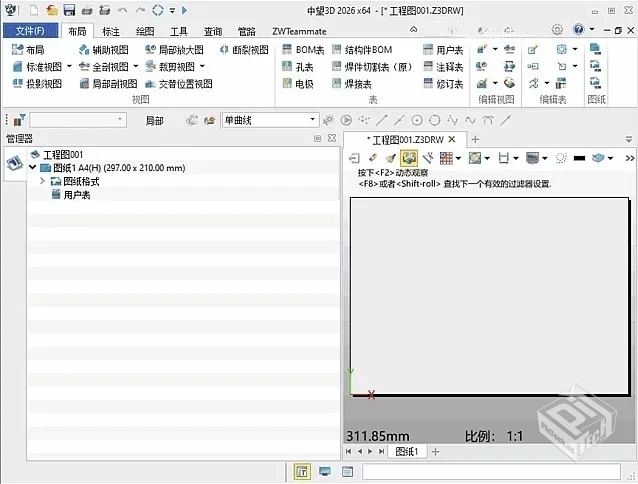
Task: Click the Redo arrow in quick access toolbar
Action: pos(140,10)
